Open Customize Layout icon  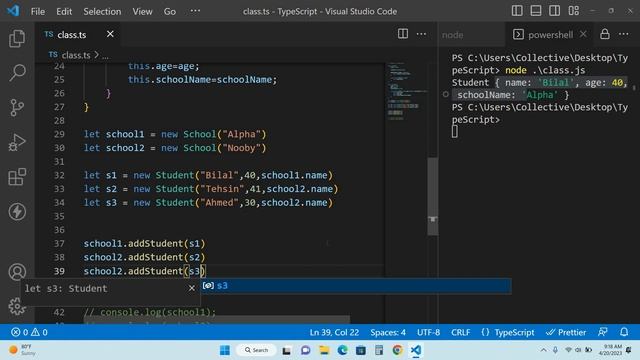(573, 11)
